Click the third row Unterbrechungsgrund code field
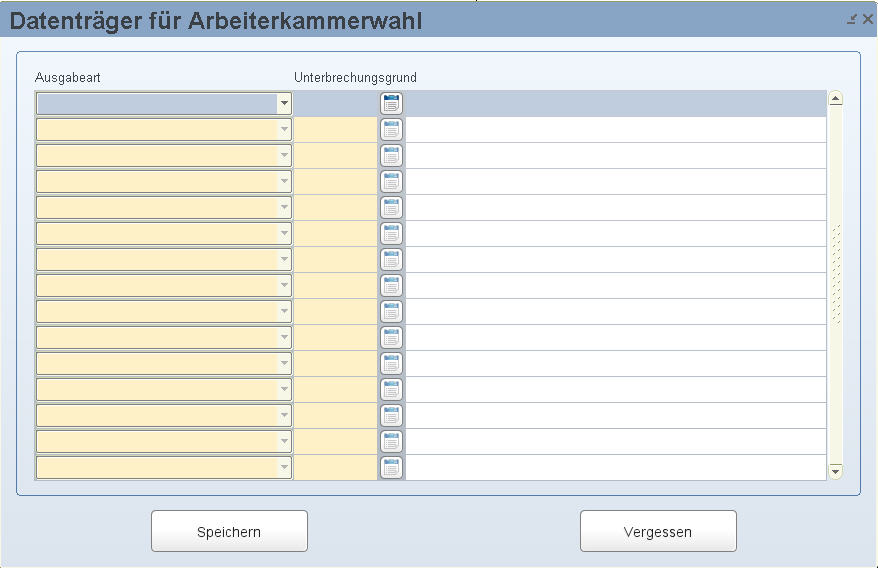This screenshot has width=878, height=568. click(x=335, y=155)
